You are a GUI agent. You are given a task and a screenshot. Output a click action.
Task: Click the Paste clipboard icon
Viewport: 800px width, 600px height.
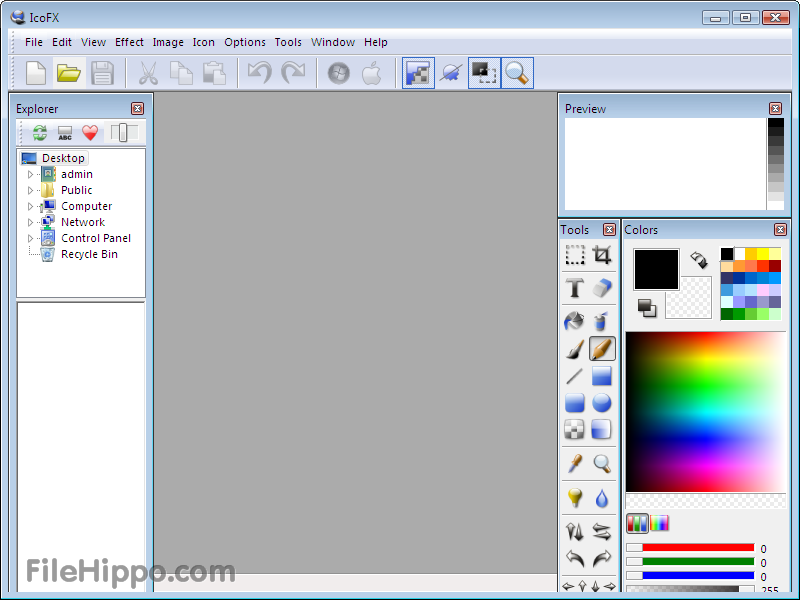click(x=214, y=73)
